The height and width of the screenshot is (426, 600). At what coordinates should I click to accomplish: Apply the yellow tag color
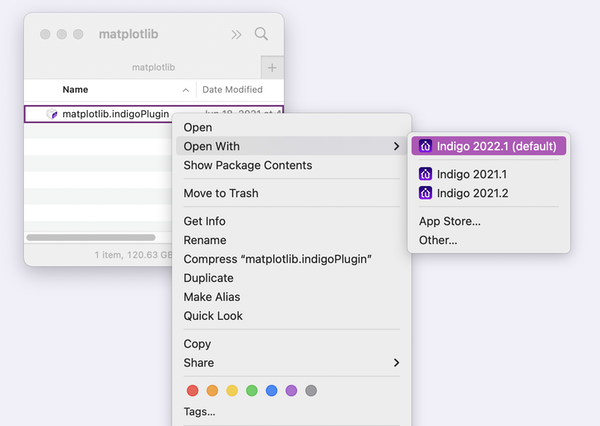pos(232,391)
